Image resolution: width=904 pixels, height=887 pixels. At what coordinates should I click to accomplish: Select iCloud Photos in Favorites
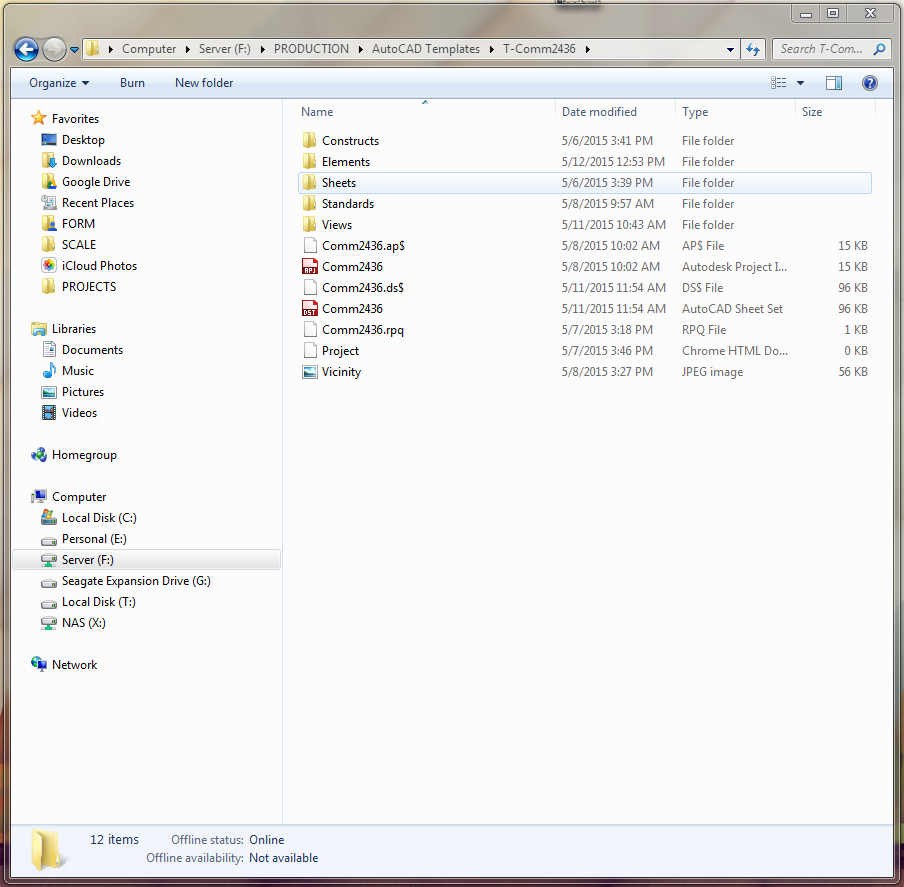tap(97, 265)
